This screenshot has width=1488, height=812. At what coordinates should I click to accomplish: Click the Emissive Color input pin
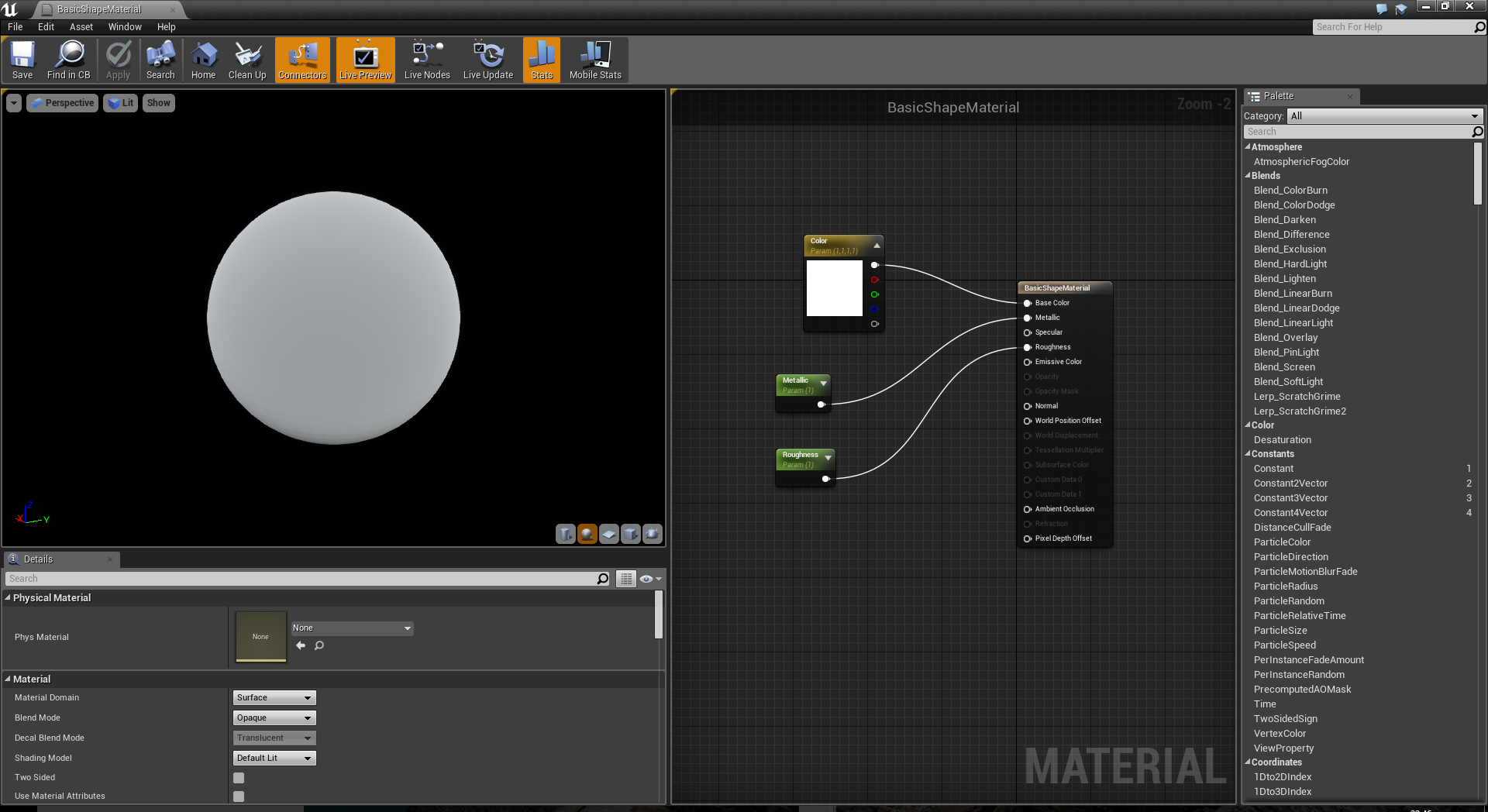[x=1028, y=362]
